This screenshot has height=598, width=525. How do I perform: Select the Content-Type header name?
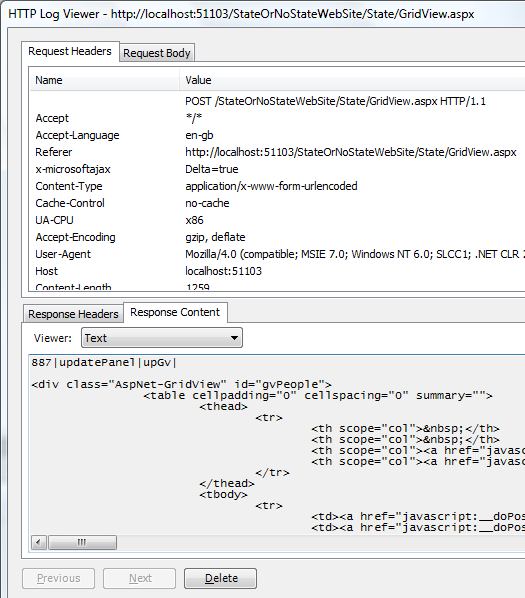click(69, 186)
